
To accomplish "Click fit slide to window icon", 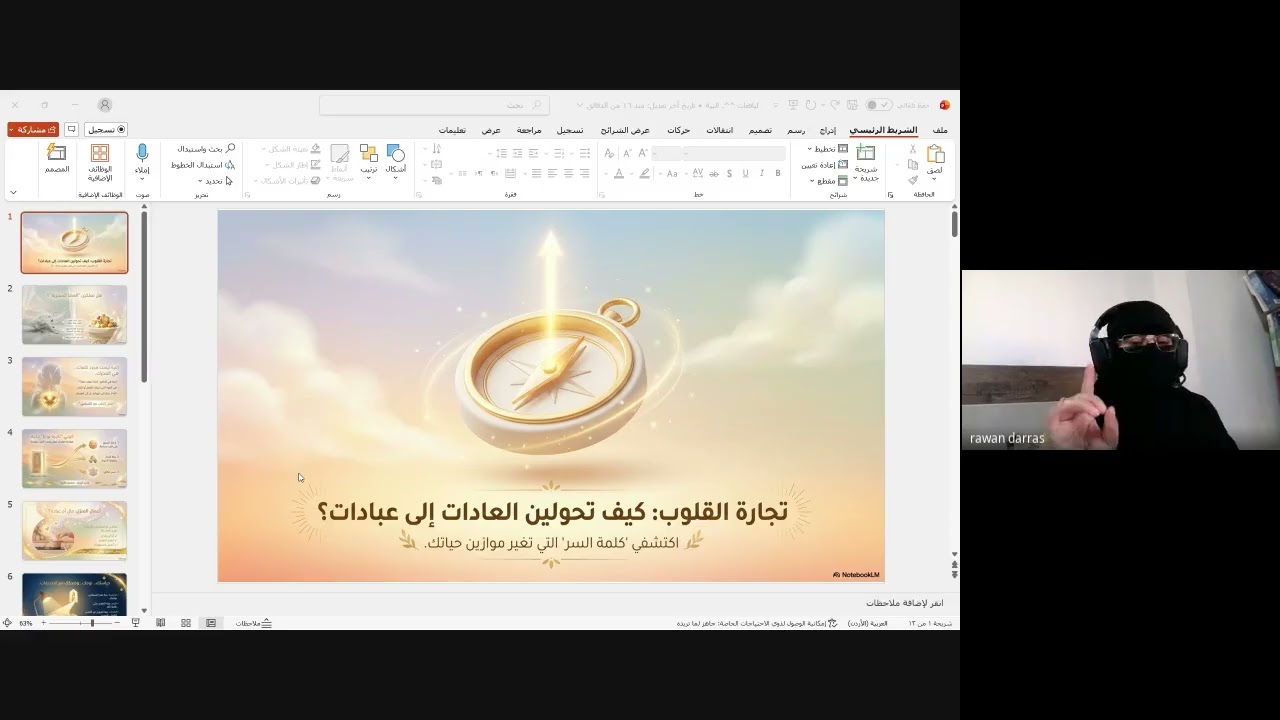I will click(7, 623).
